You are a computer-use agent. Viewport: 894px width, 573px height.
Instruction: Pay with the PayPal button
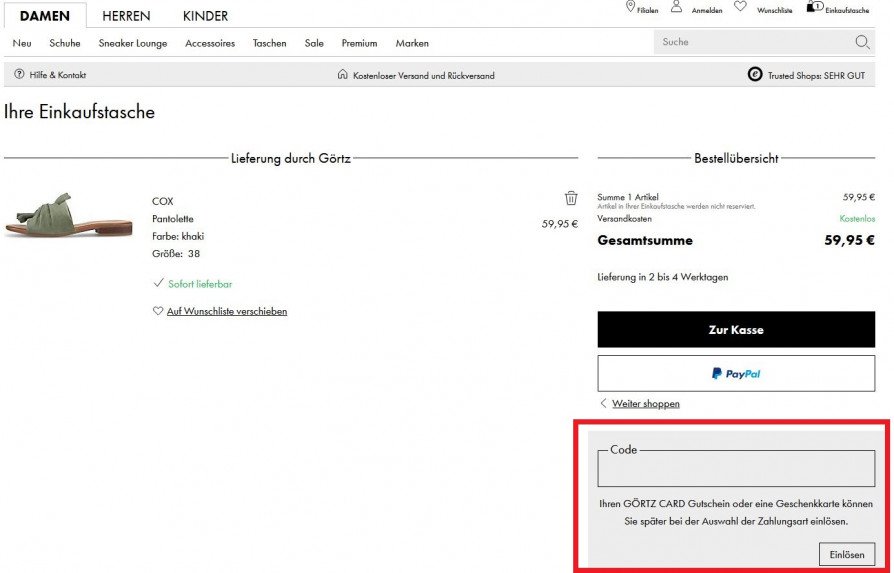736,373
